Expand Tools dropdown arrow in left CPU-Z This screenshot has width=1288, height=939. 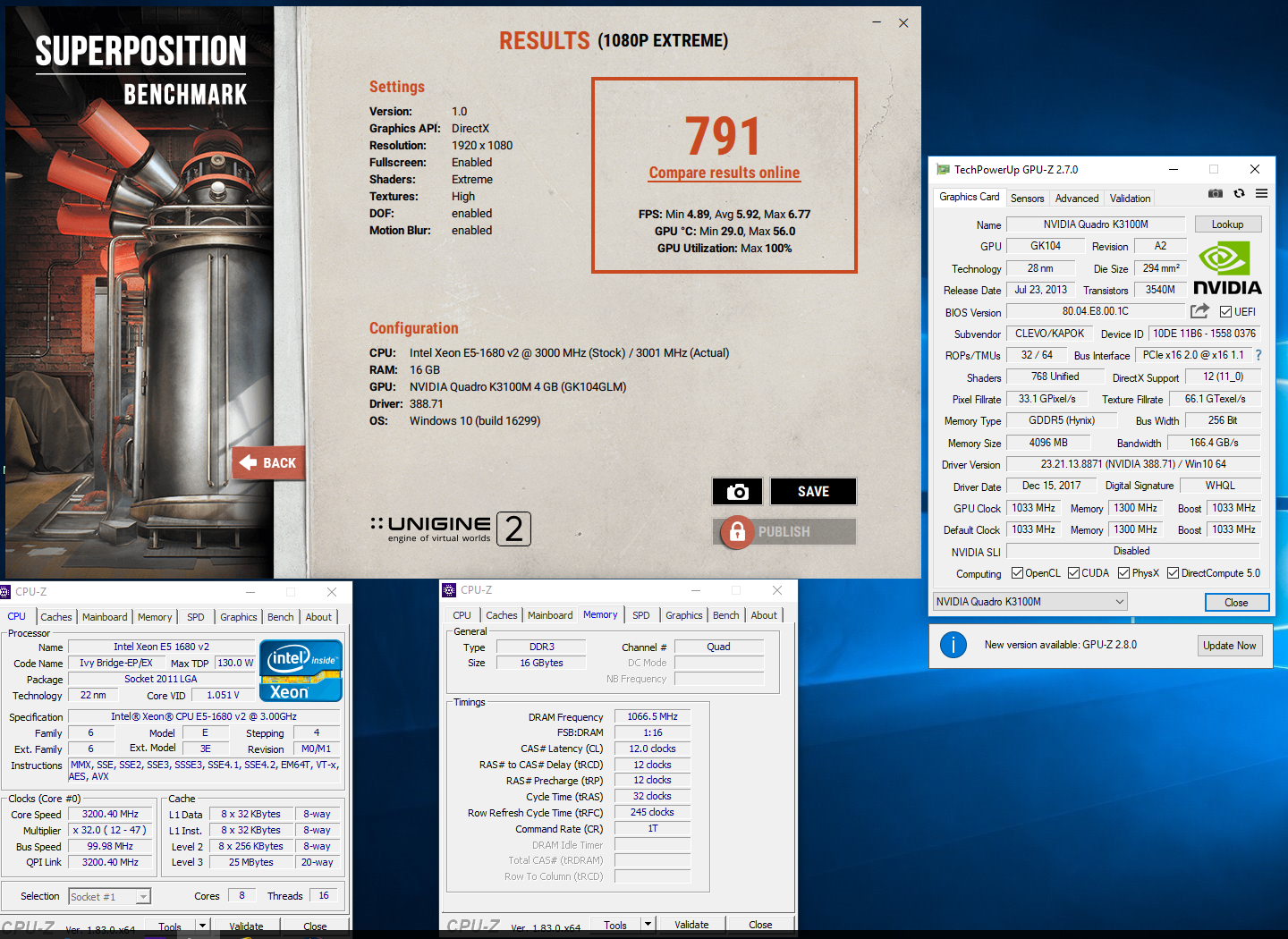point(203,927)
